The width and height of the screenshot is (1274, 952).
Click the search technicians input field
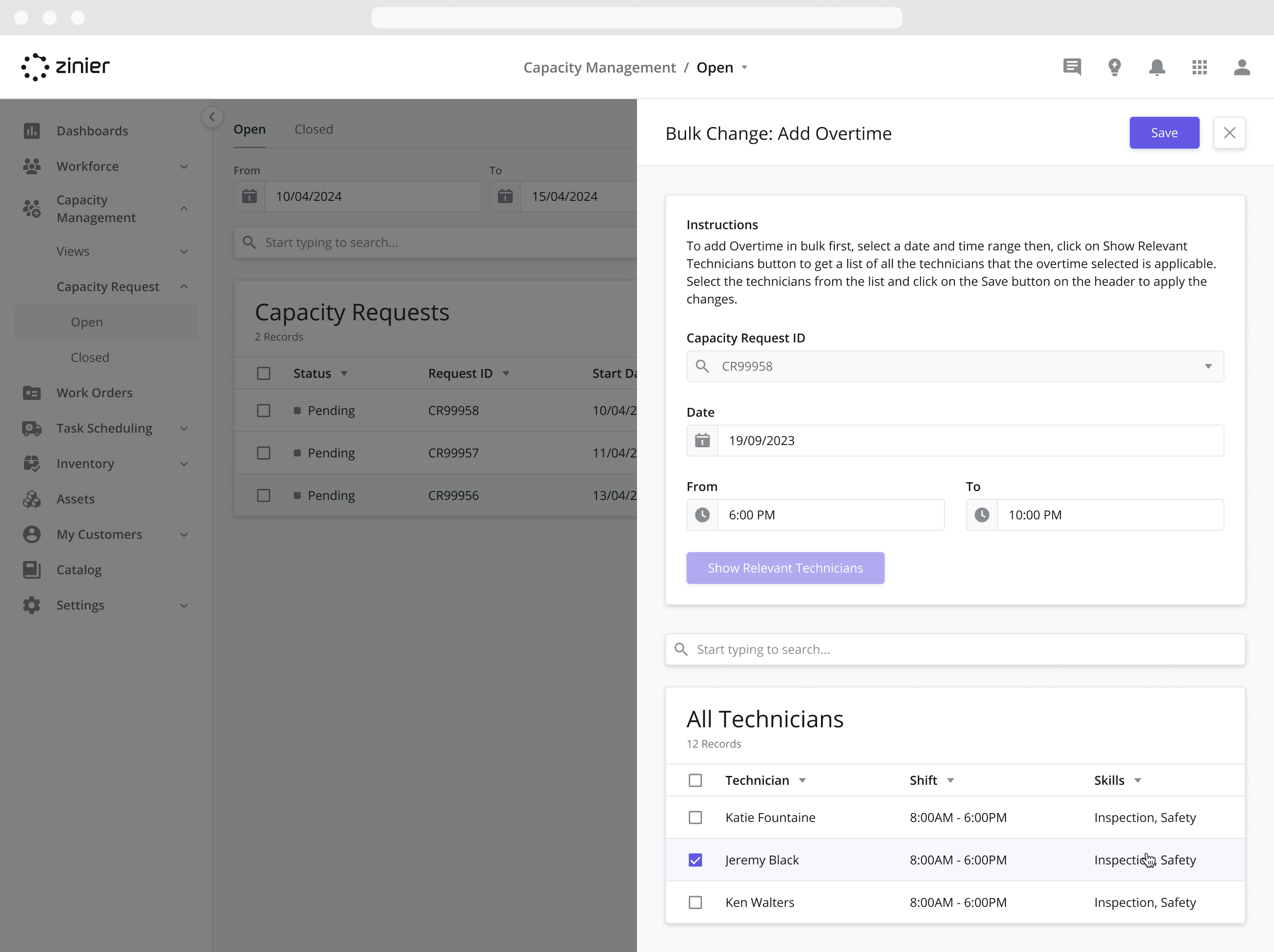point(955,649)
